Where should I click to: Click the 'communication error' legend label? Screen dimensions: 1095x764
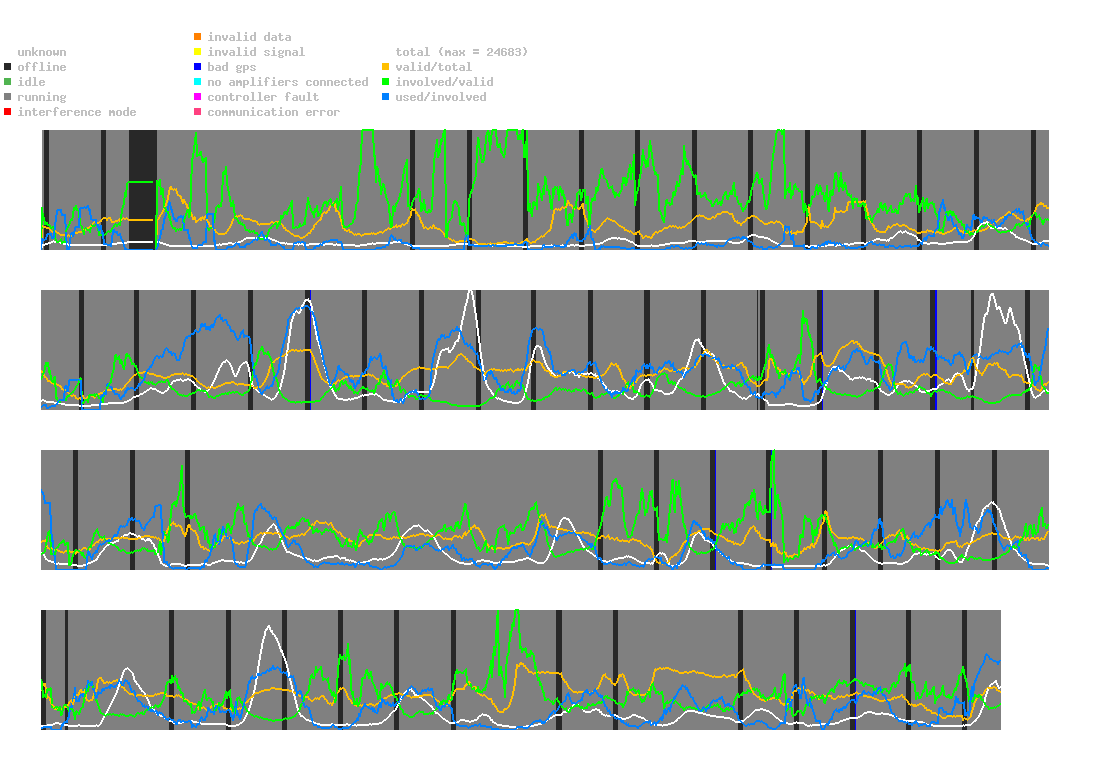pyautogui.click(x=274, y=112)
